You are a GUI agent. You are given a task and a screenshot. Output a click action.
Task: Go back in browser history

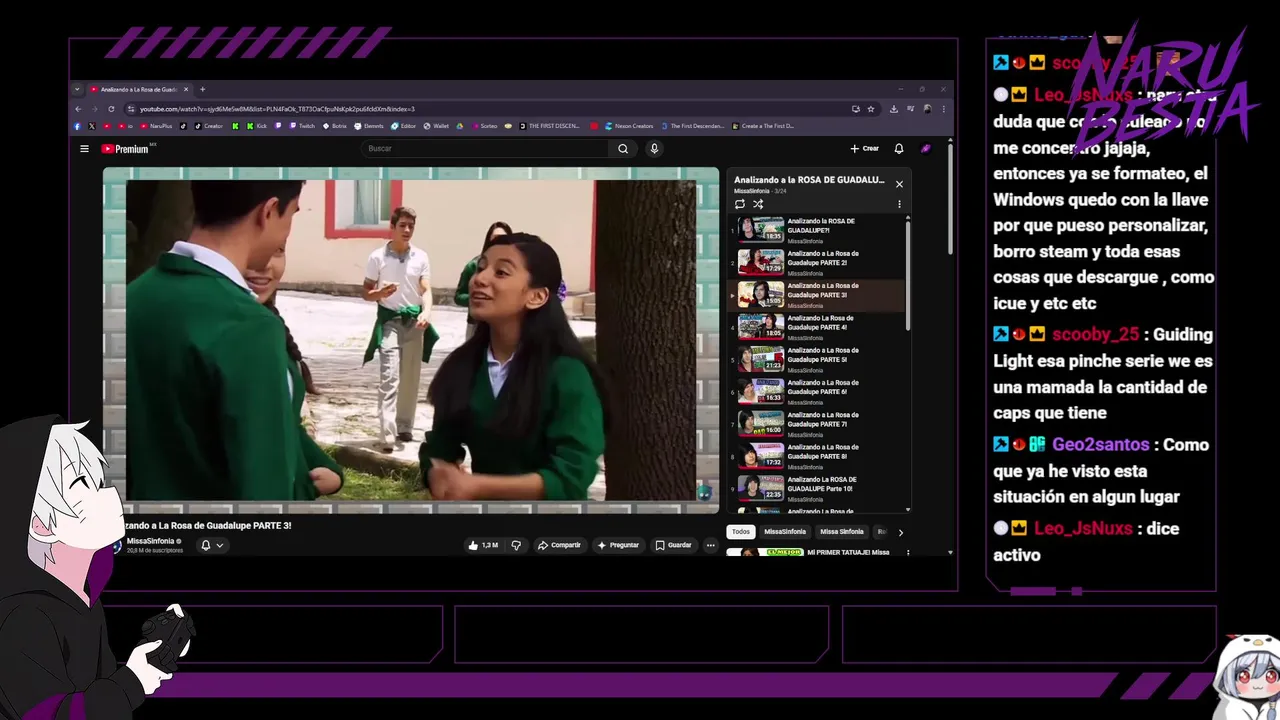coord(78,109)
